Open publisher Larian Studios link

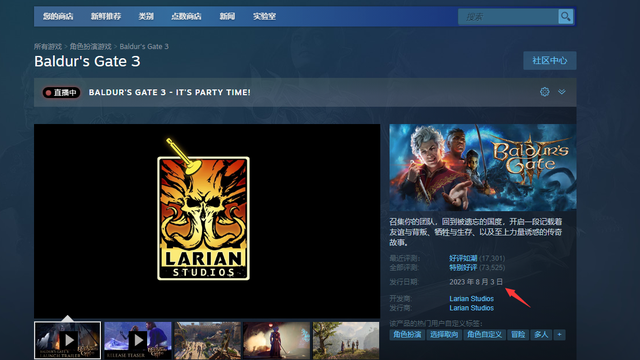(x=471, y=308)
